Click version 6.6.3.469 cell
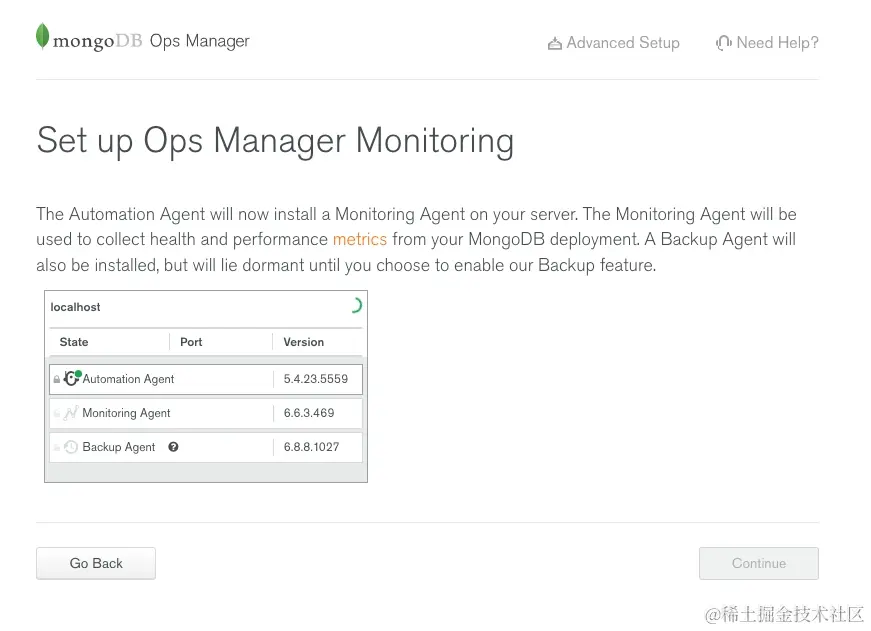This screenshot has width=871, height=631. coord(309,413)
